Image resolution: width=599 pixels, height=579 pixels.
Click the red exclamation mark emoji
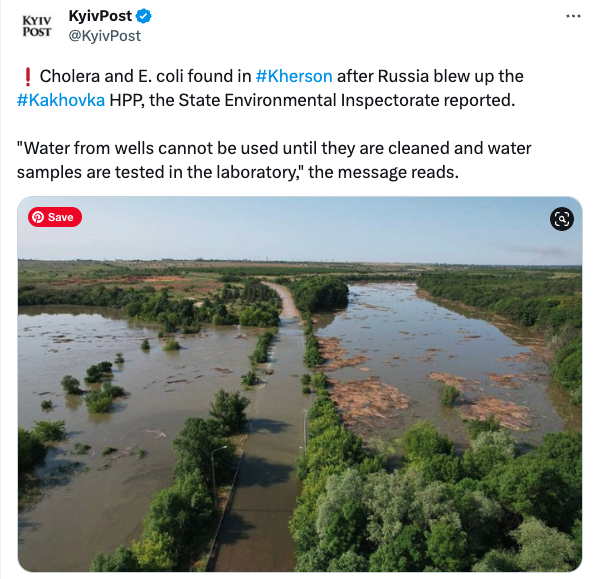[x=27, y=76]
